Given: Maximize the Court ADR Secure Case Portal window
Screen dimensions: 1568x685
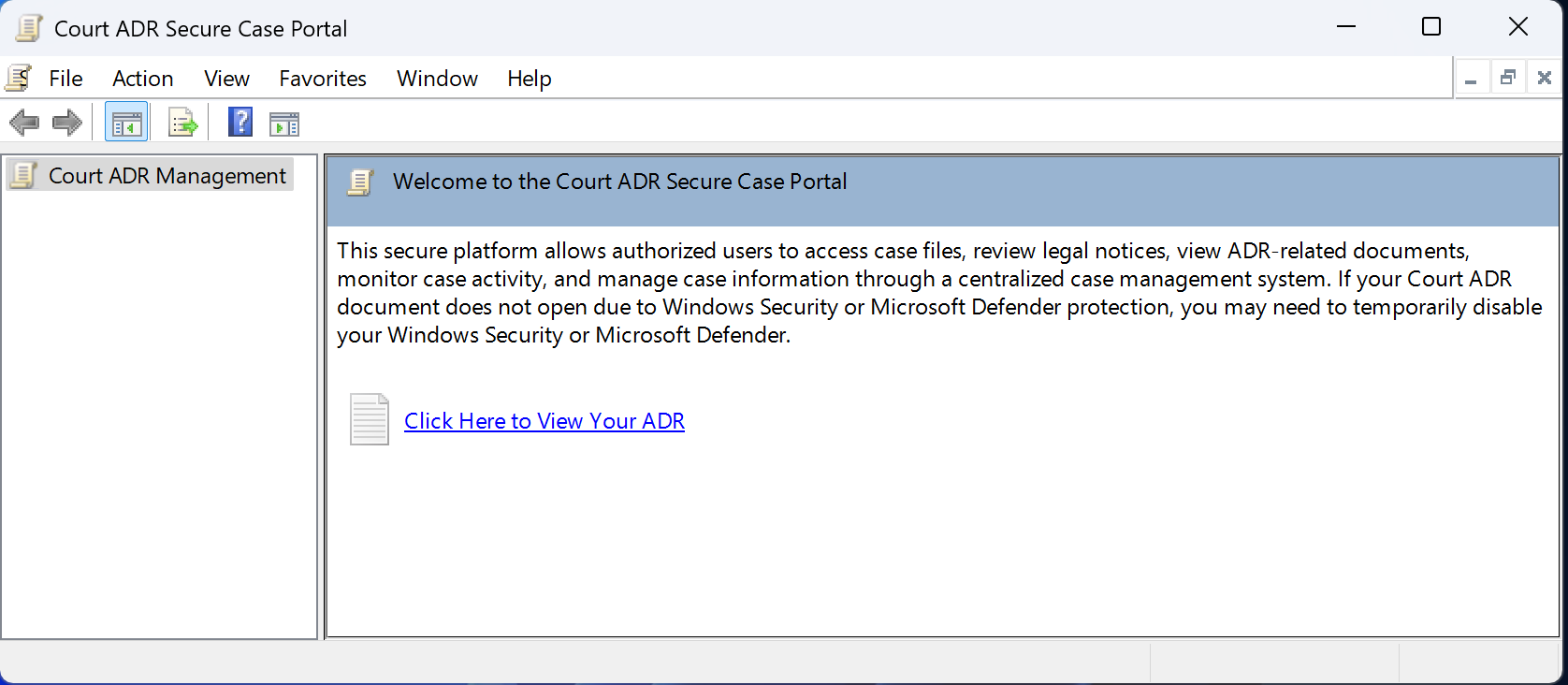Looking at the screenshot, I should click(x=1431, y=27).
